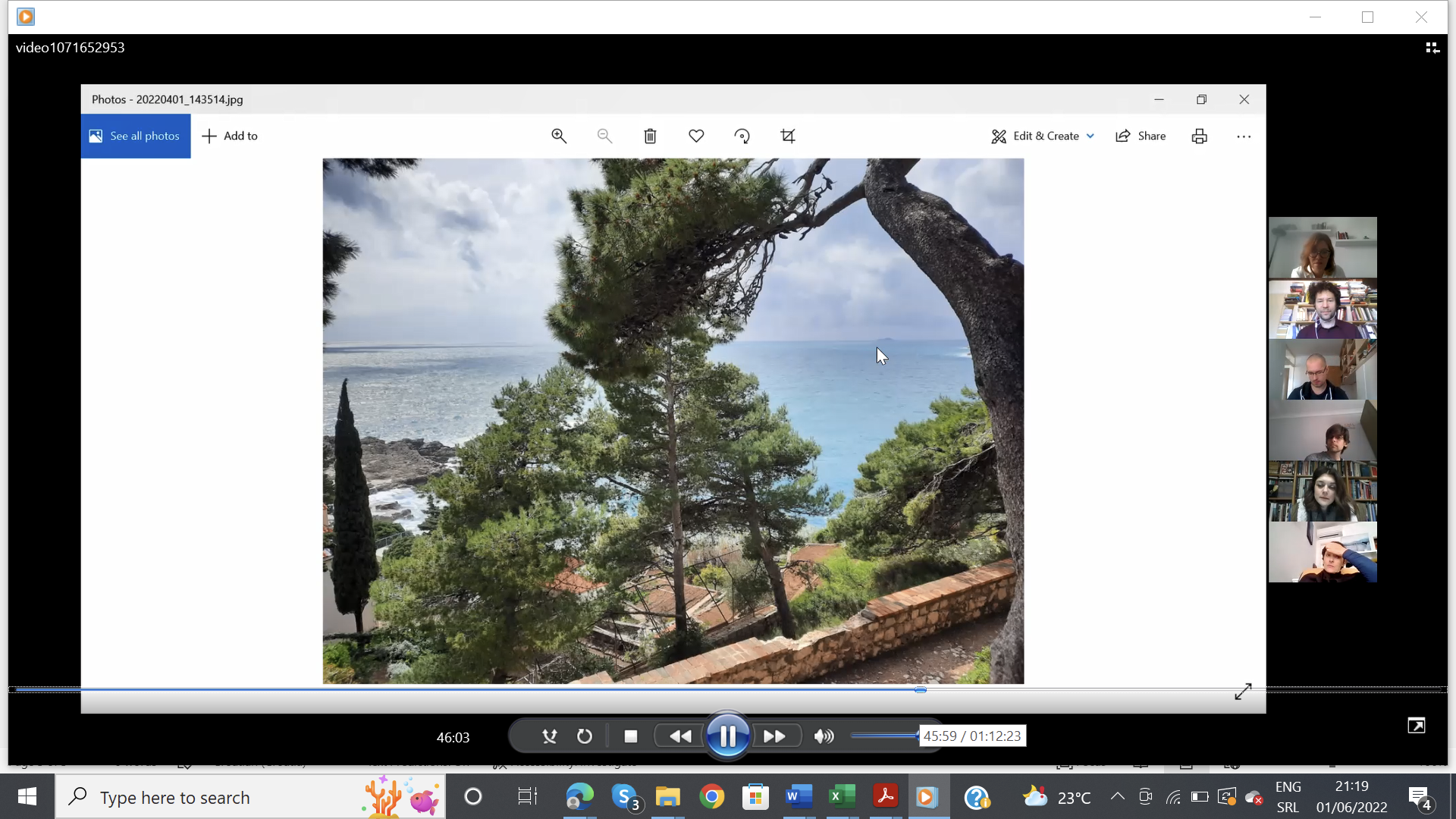Stop playback with the stop button

click(x=630, y=736)
